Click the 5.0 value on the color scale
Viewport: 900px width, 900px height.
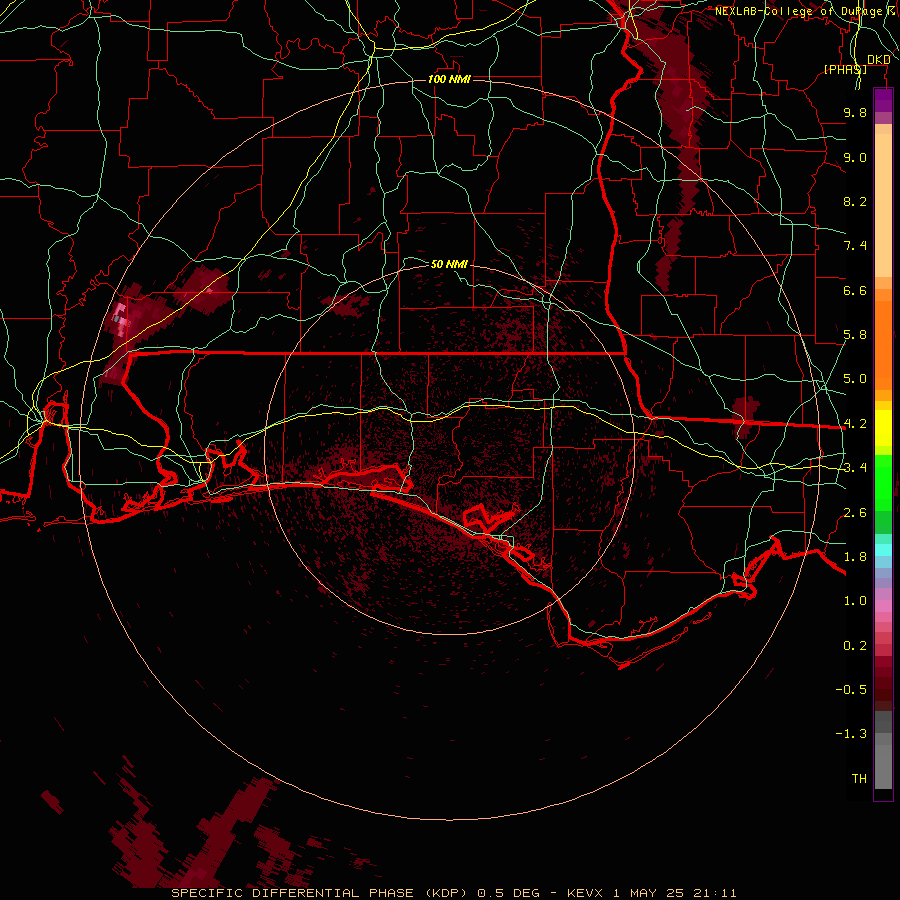tap(855, 379)
